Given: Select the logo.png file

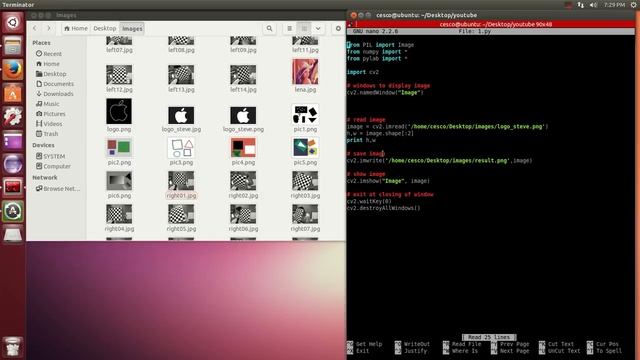Looking at the screenshot, I should (119, 116).
